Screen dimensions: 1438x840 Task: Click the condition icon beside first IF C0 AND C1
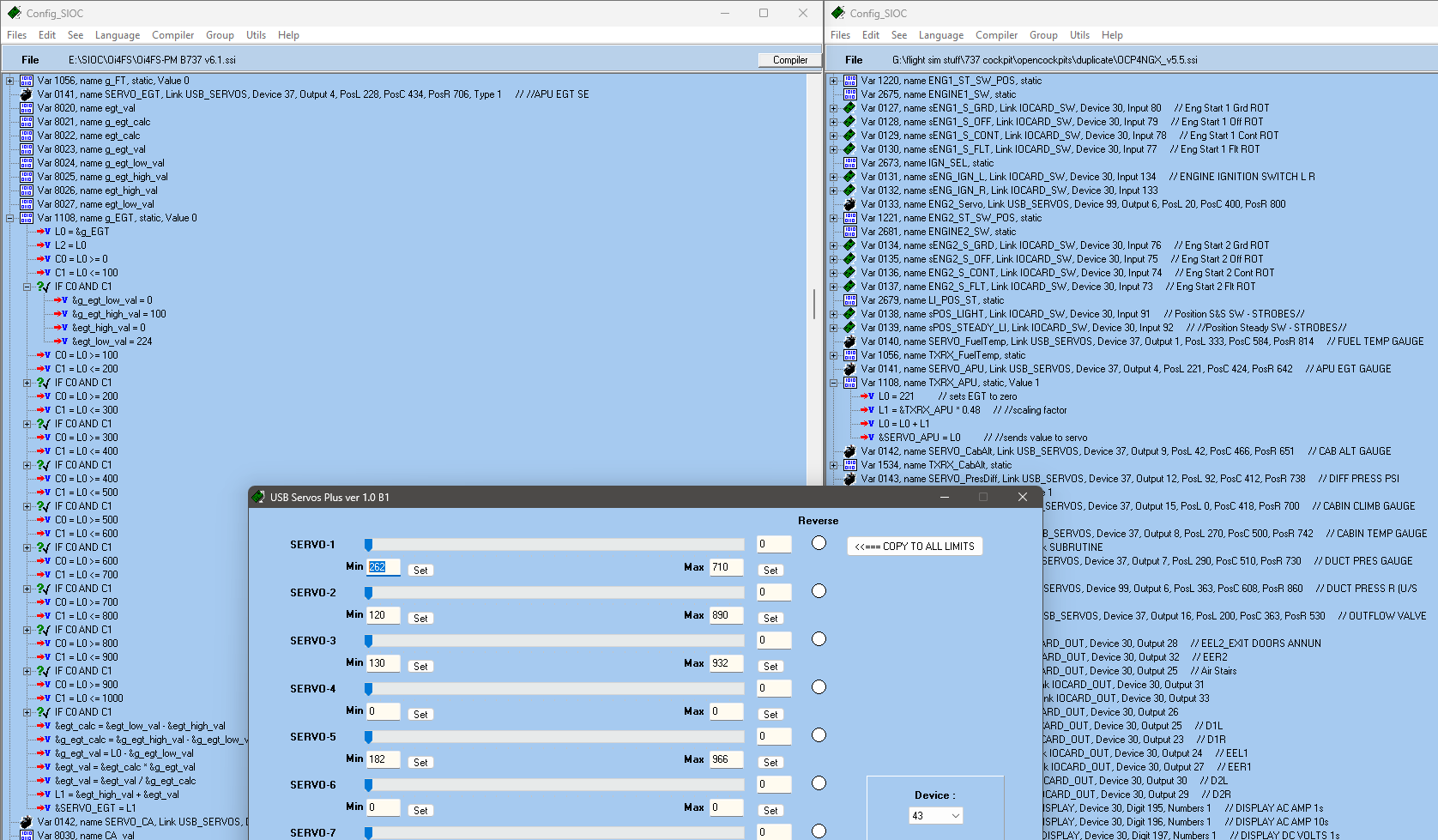click(x=43, y=287)
